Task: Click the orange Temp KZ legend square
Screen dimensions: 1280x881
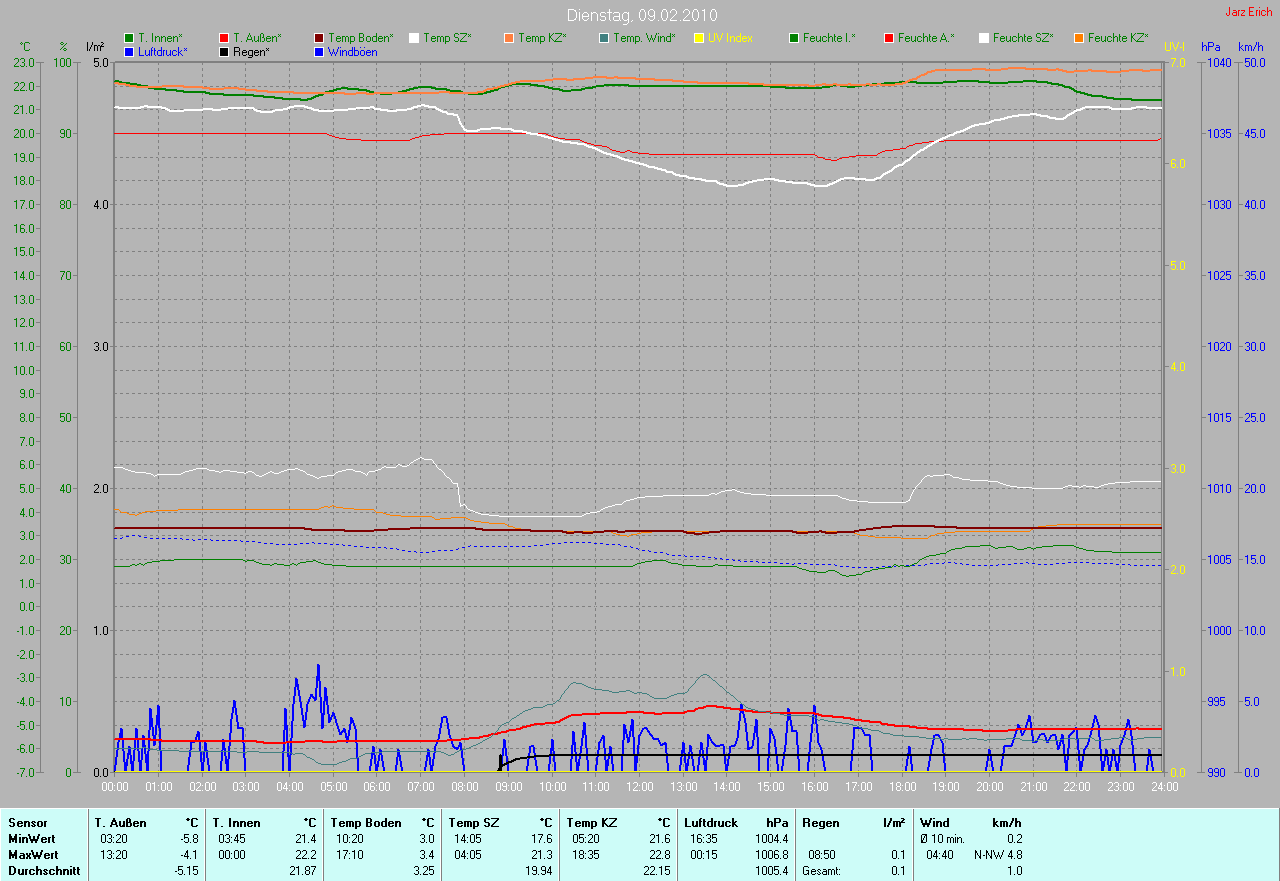Action: coord(509,38)
